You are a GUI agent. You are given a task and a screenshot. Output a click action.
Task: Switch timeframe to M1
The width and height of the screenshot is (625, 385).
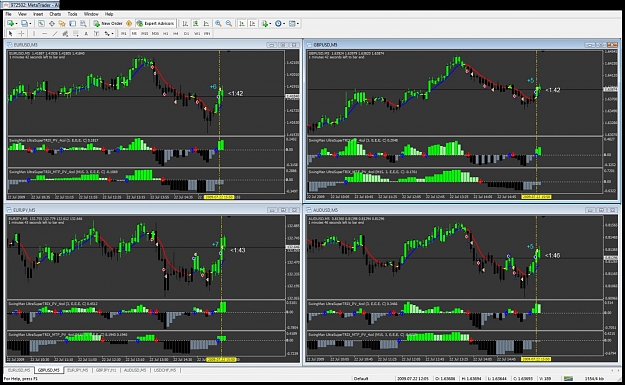click(124, 33)
